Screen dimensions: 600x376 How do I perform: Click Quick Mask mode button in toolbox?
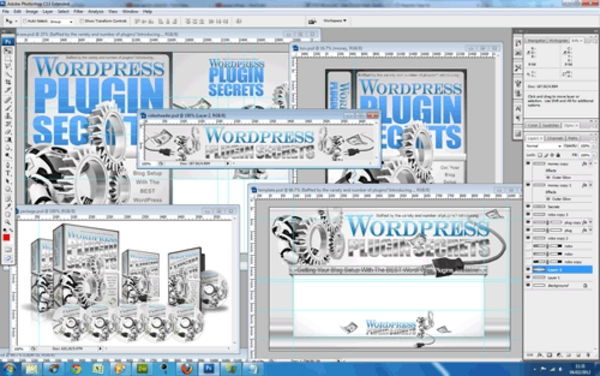pyautogui.click(x=8, y=249)
